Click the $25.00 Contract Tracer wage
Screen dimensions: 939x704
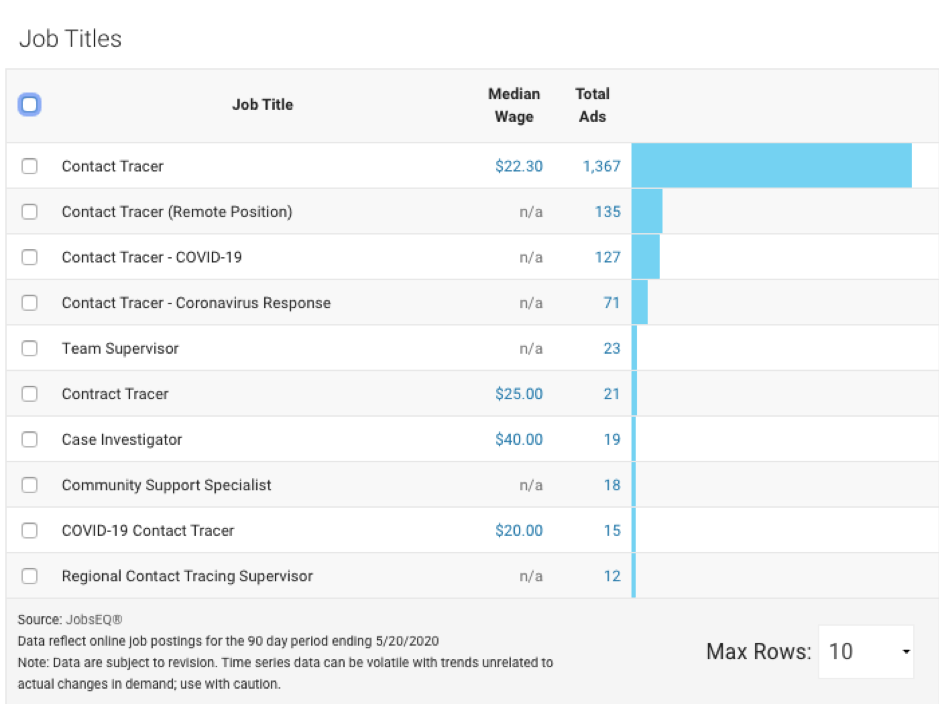point(519,394)
